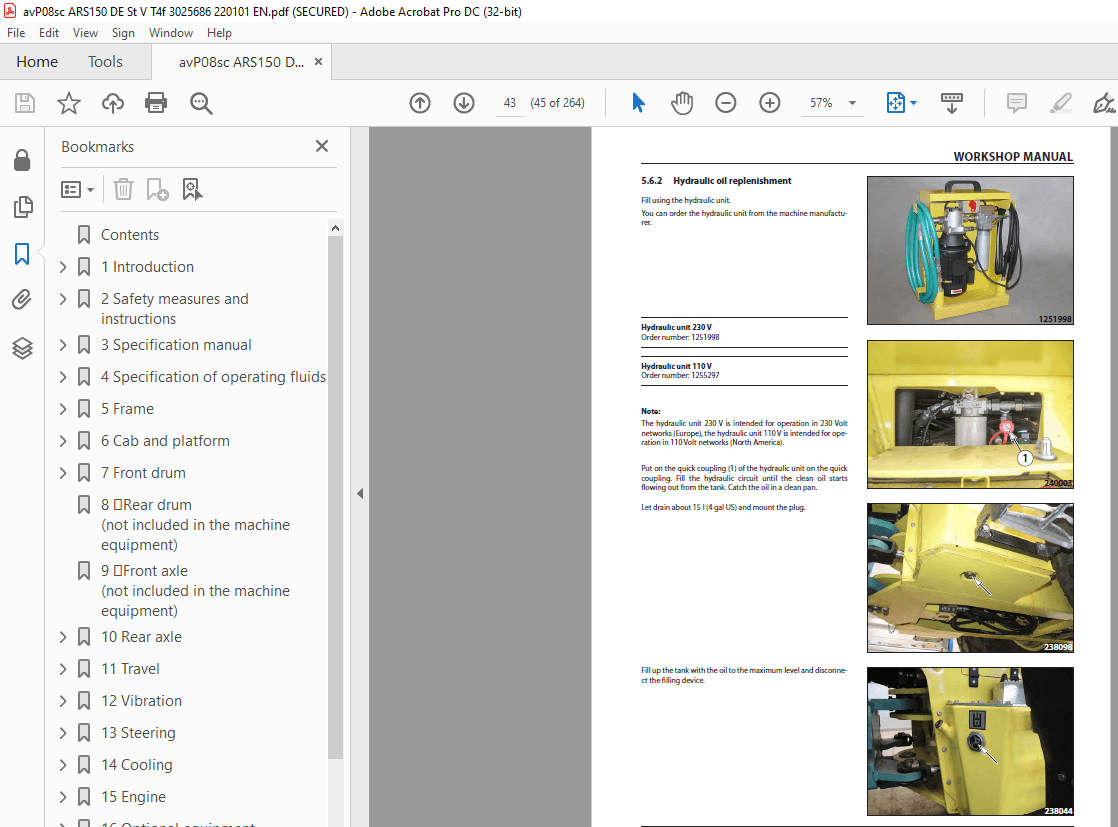Add a comment with the sticky note icon

[x=1016, y=103]
